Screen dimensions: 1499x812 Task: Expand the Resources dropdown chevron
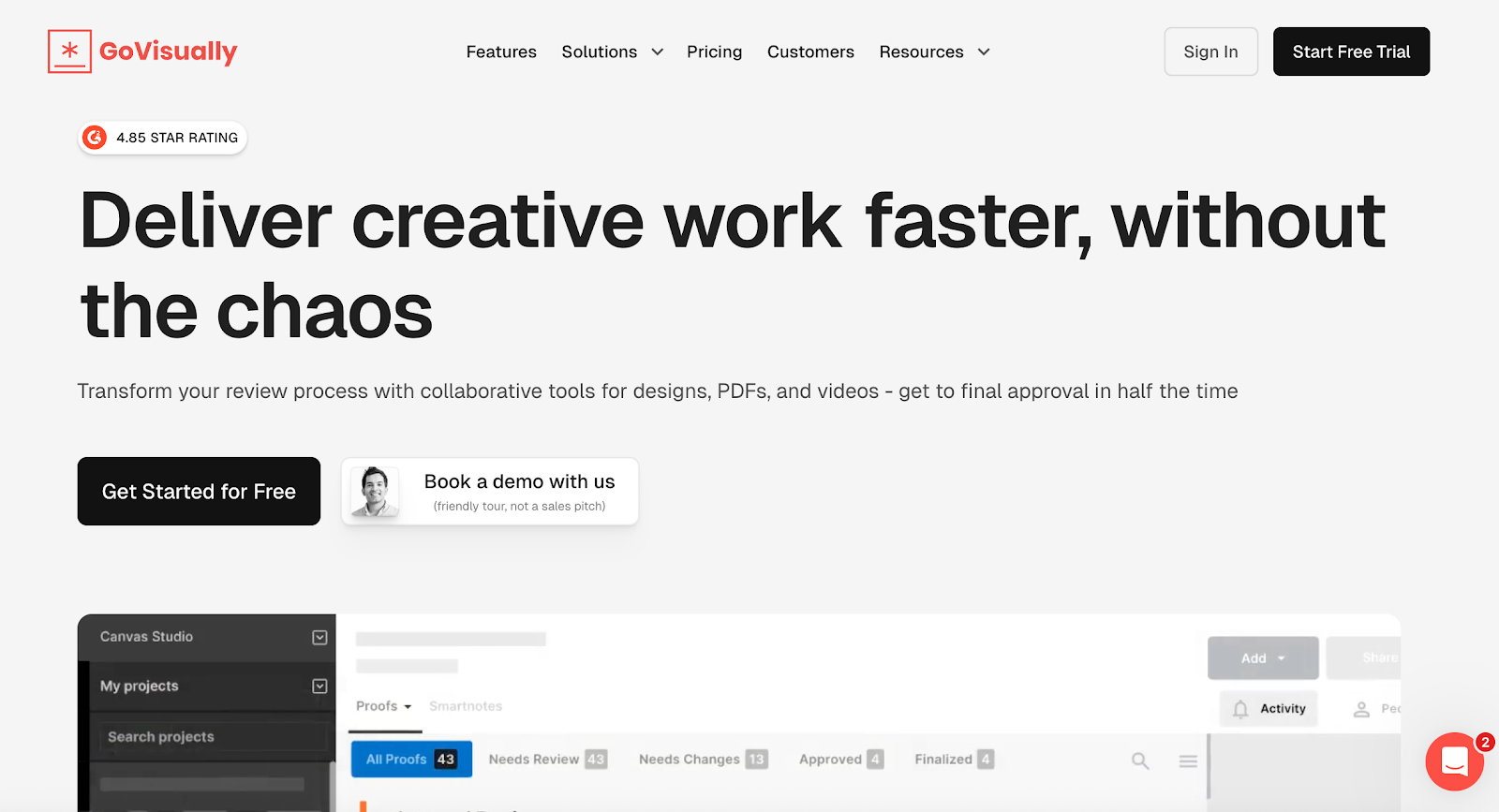point(984,52)
